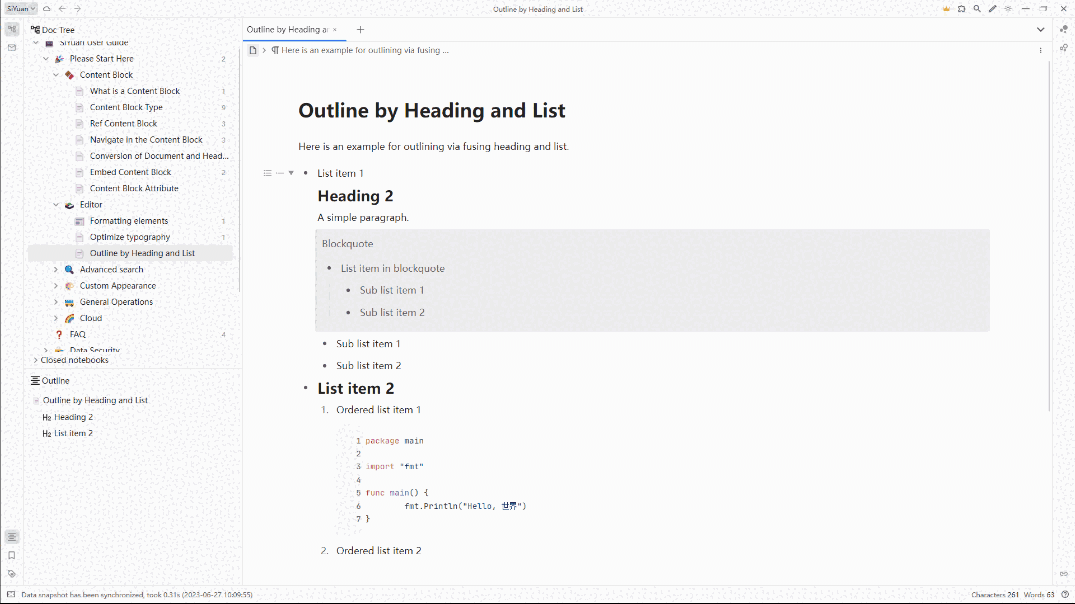Viewport: 1075px width, 604px height.
Task: Collapse the Editor folder in doc tree
Action: (x=56, y=205)
